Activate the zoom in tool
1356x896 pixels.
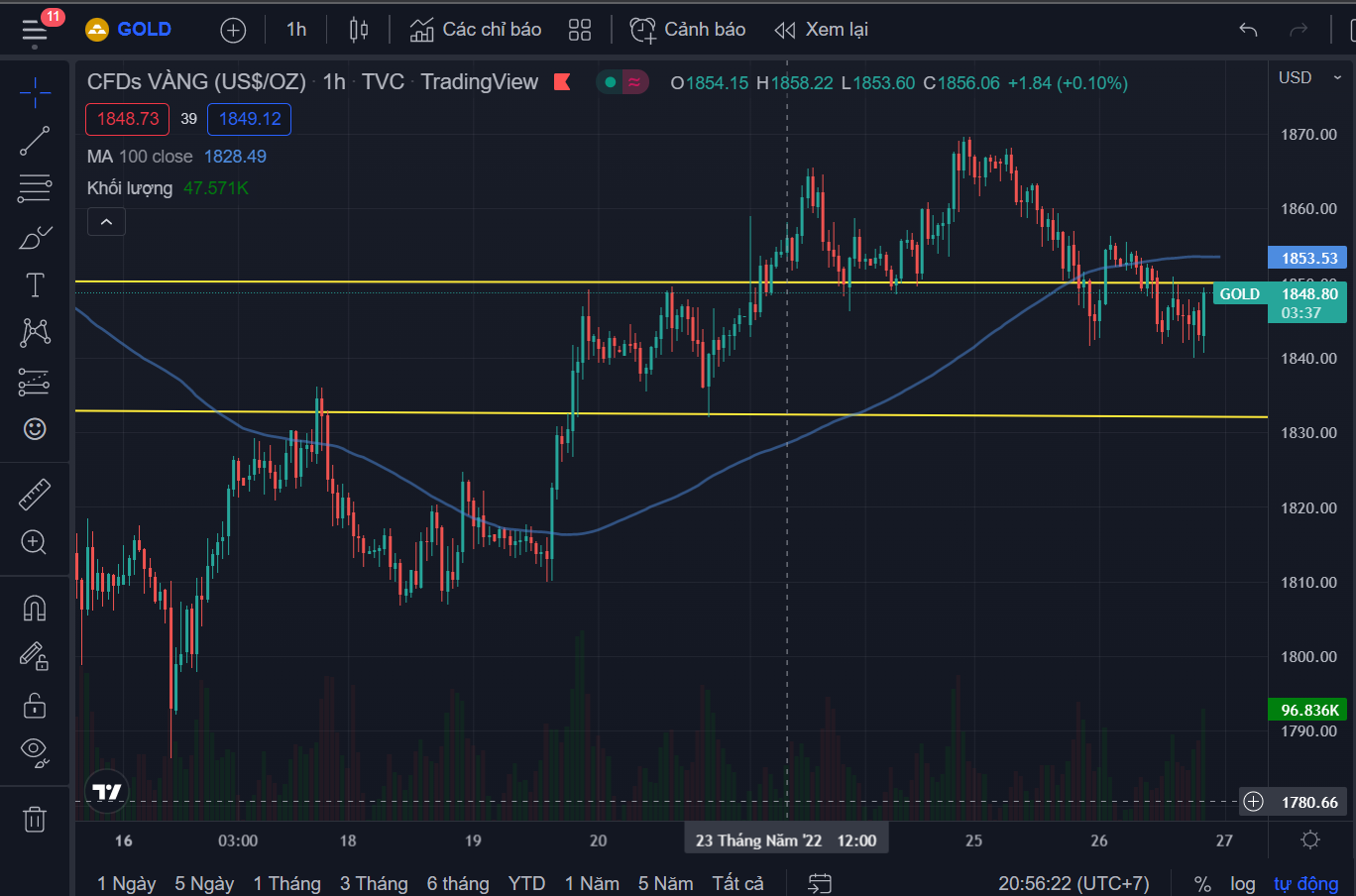pyautogui.click(x=35, y=542)
